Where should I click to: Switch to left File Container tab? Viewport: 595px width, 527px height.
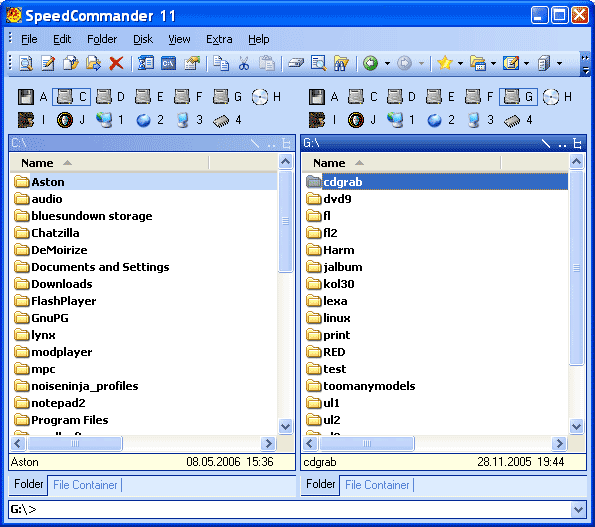pyautogui.click(x=85, y=485)
